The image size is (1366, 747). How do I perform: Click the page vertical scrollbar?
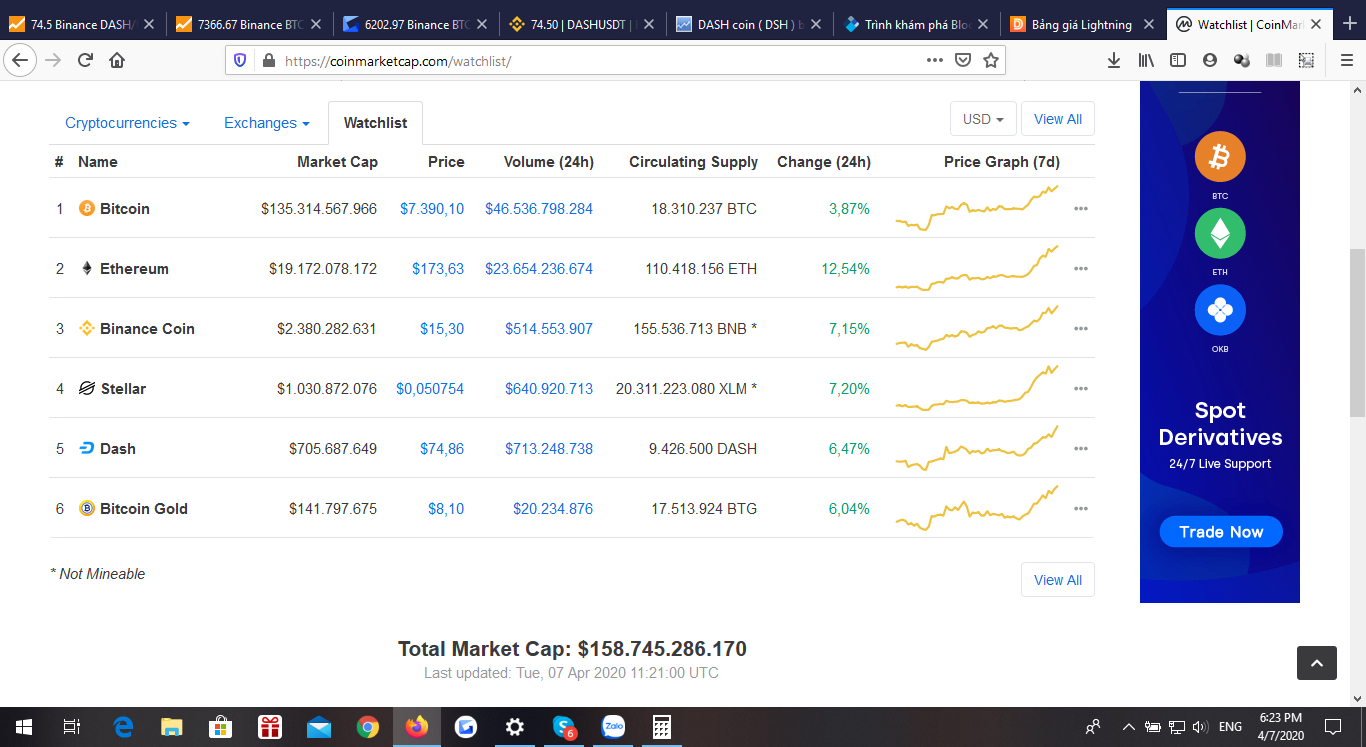(1357, 333)
